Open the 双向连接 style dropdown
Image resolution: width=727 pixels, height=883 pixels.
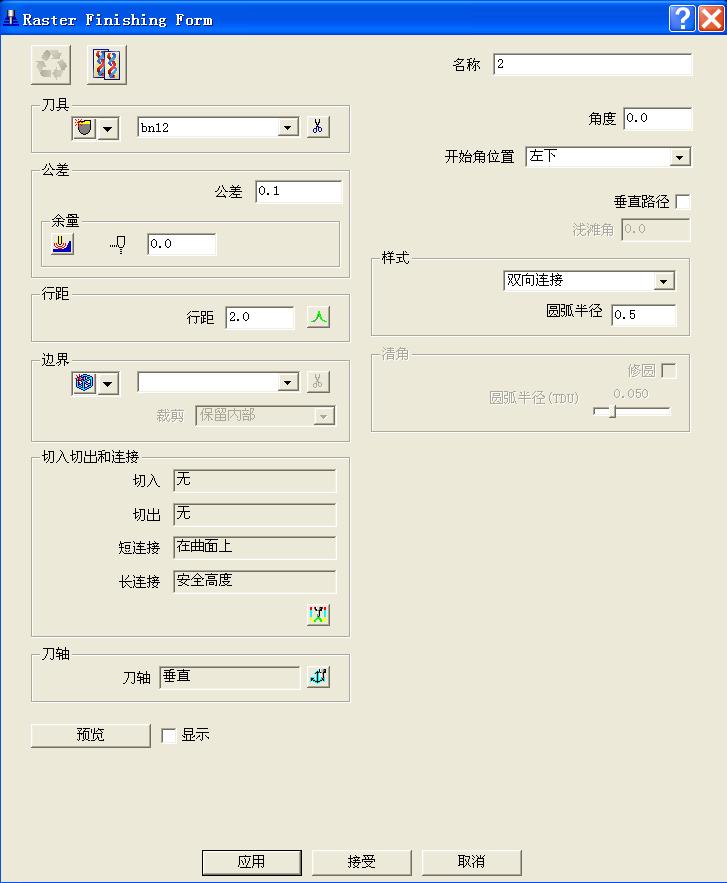(x=664, y=282)
